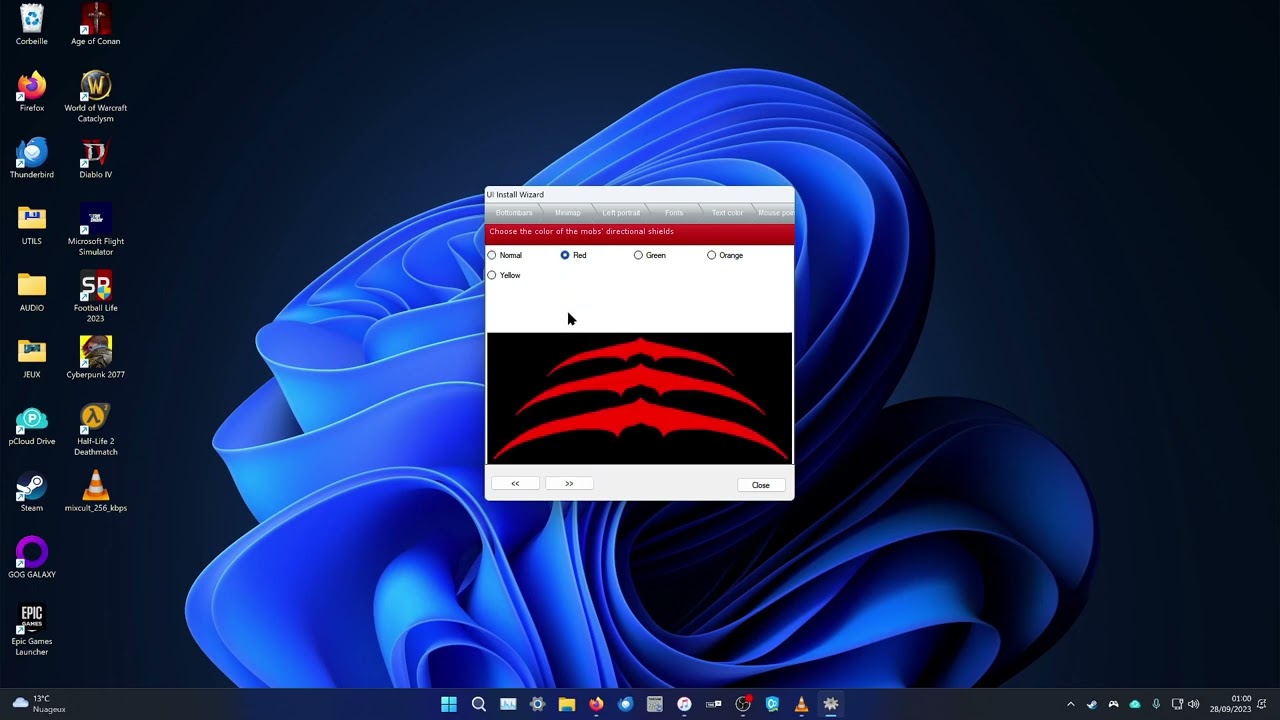Open the Windows Start menu
This screenshot has width=1280, height=720.
tap(449, 704)
